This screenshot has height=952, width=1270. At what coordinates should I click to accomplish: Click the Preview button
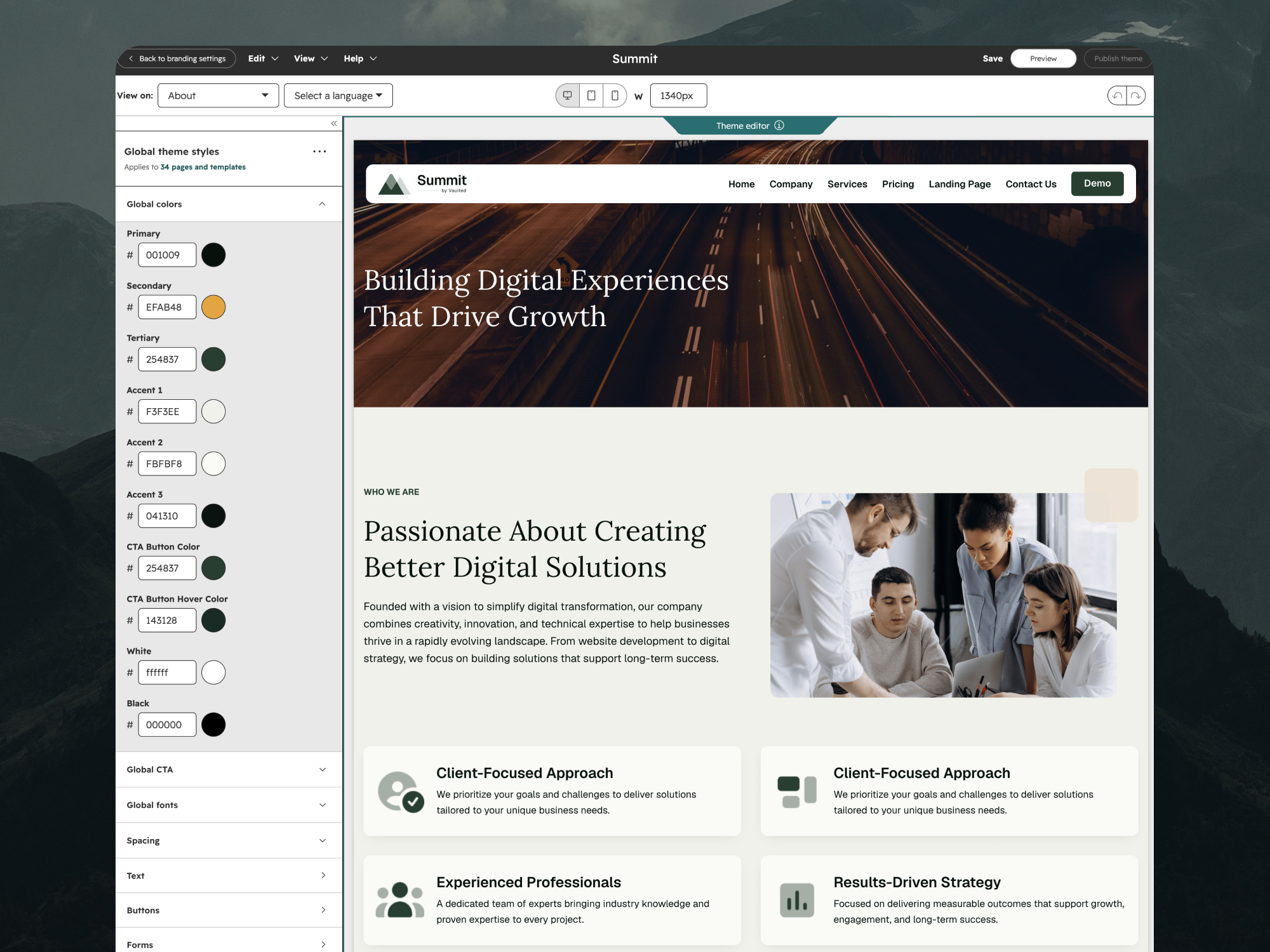(x=1043, y=58)
